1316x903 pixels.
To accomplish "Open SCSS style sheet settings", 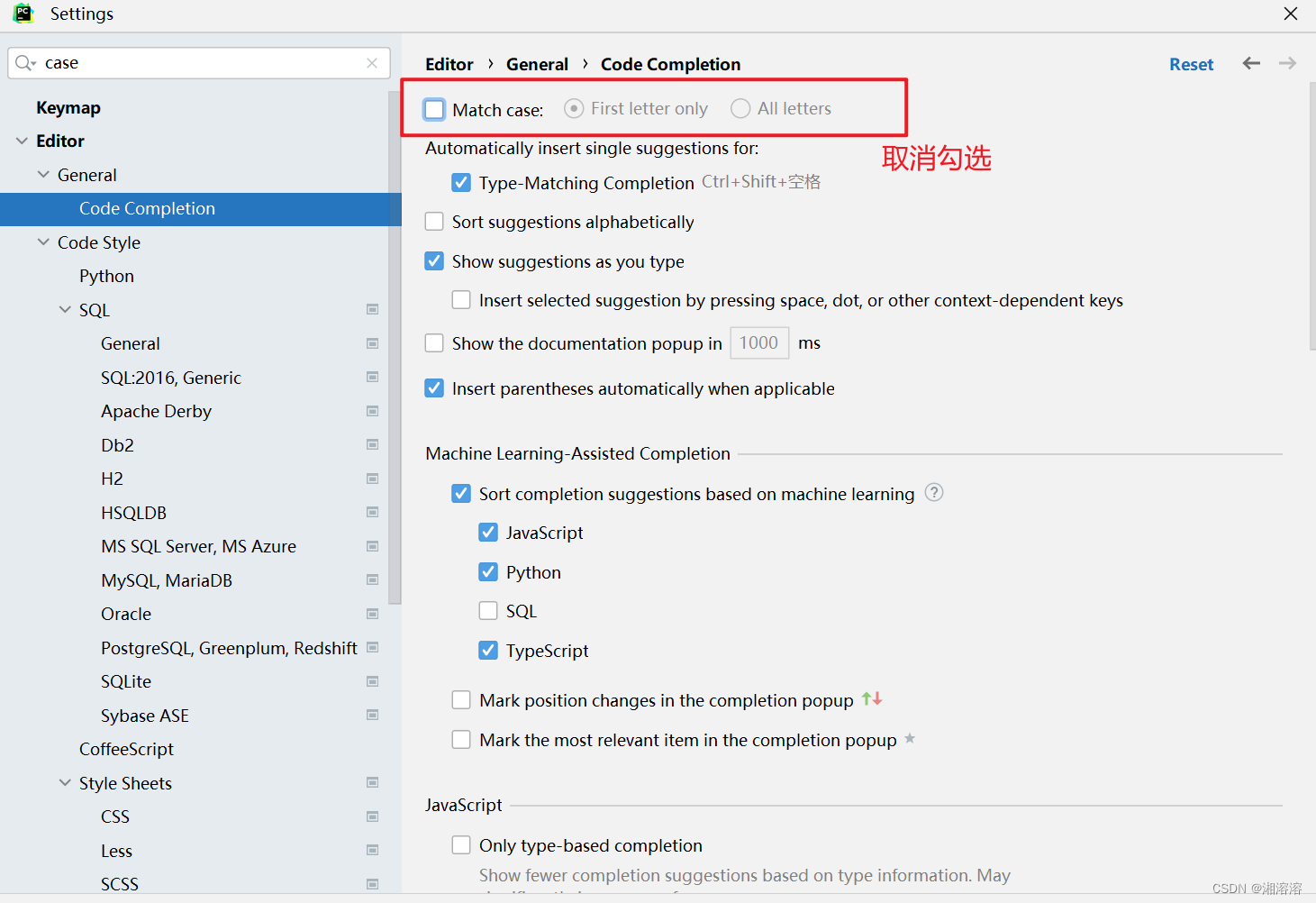I will pyautogui.click(x=120, y=884).
